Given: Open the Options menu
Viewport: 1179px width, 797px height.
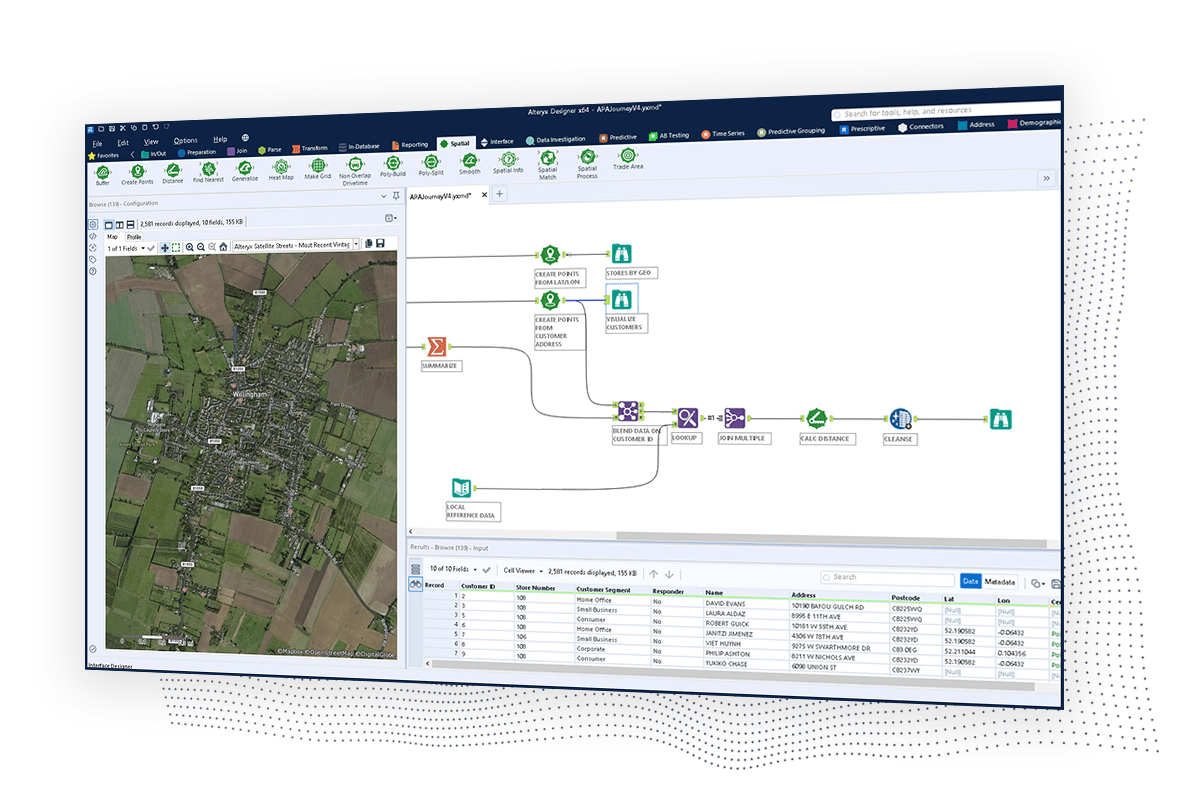Looking at the screenshot, I should point(185,141).
